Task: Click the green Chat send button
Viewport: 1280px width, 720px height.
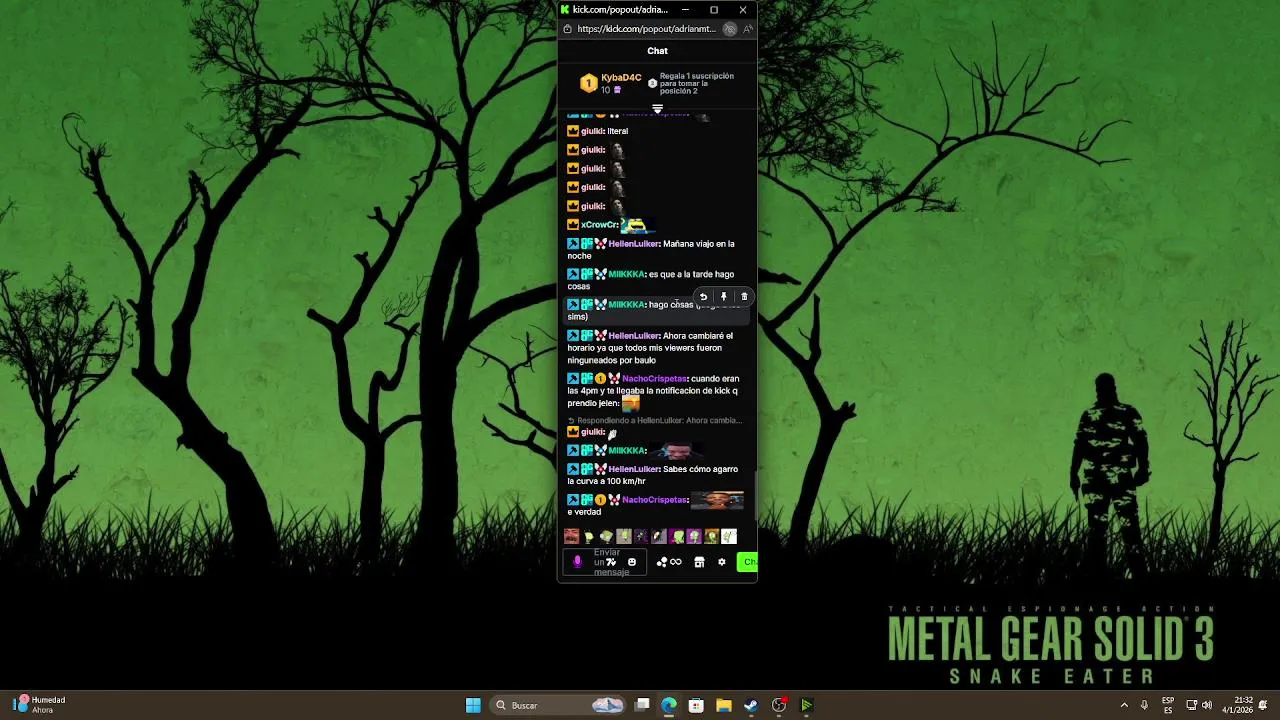Action: point(747,562)
